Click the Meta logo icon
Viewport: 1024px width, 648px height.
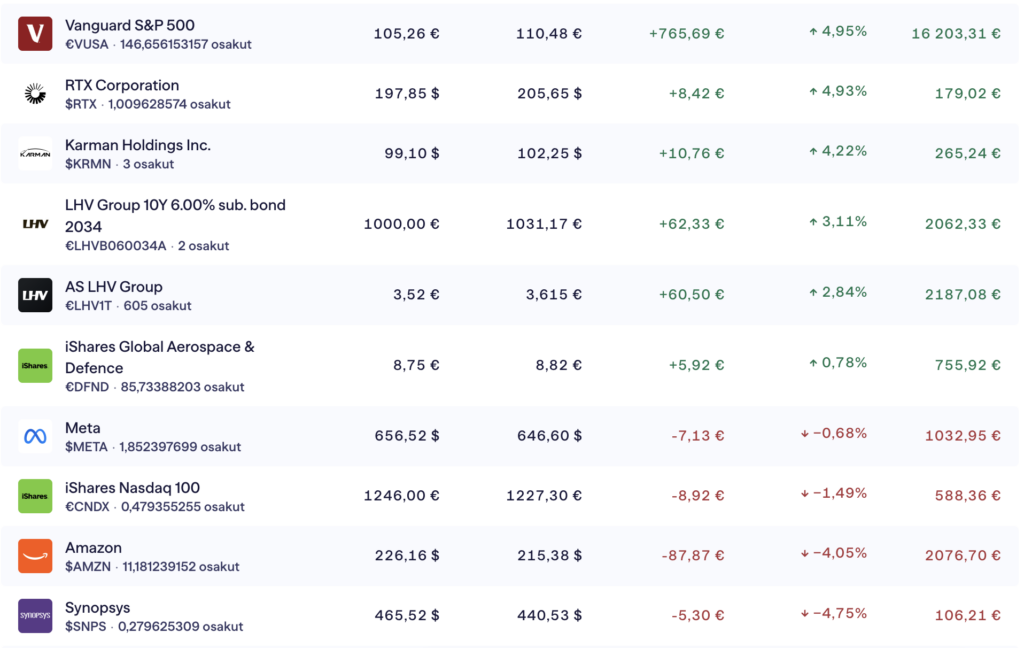pos(35,437)
